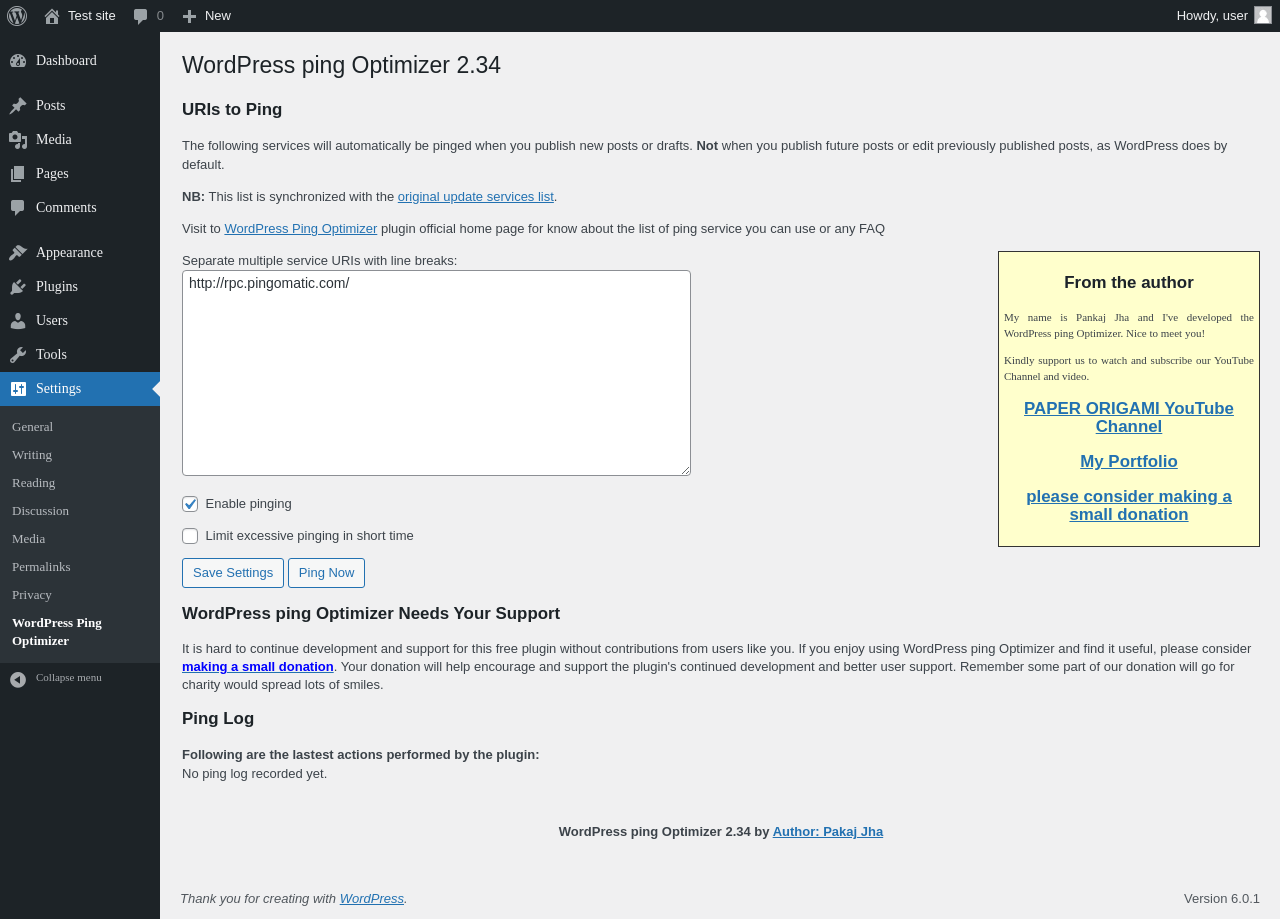Click the No ping log recorded yet text
1280x919 pixels.
click(254, 774)
